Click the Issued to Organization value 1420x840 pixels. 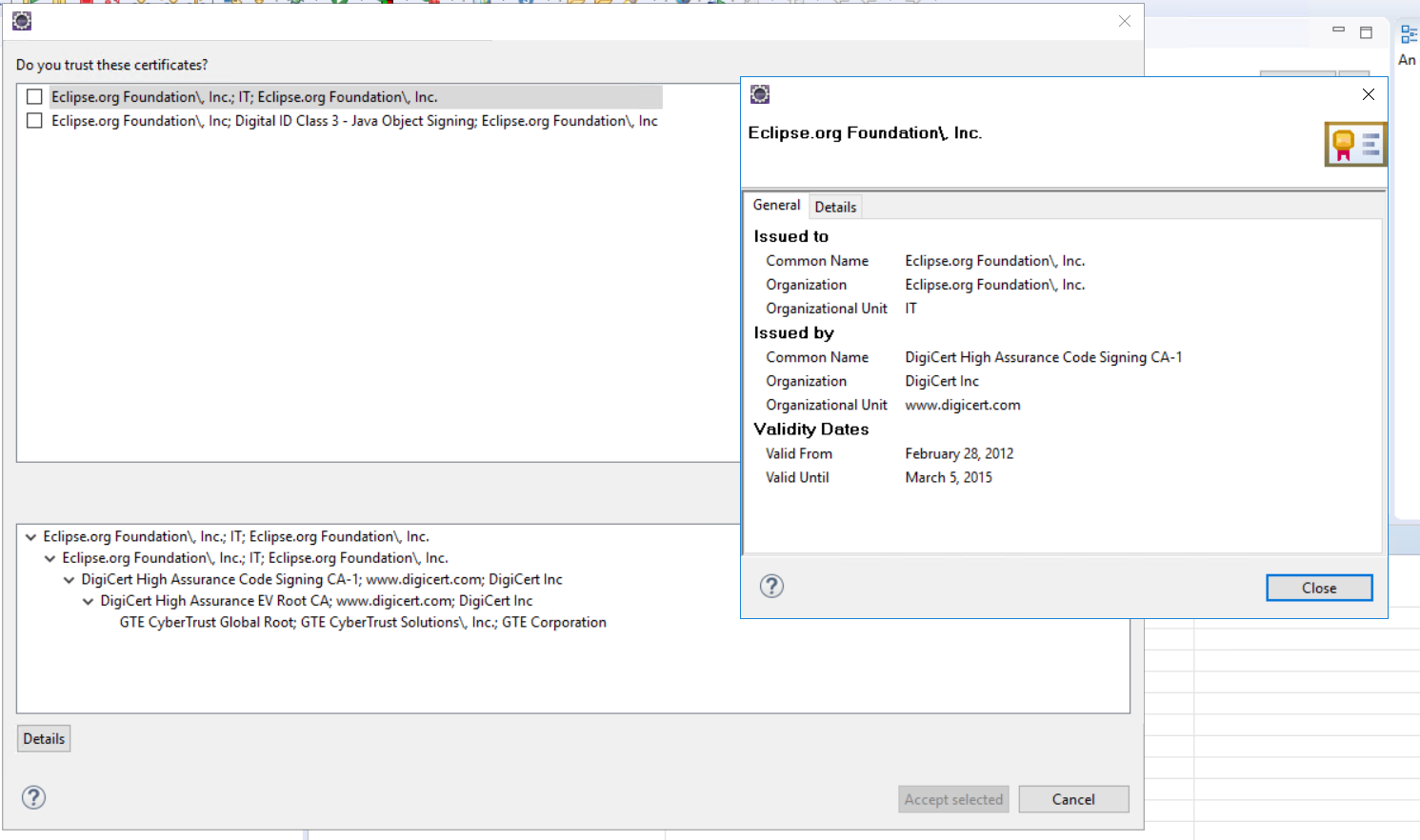click(x=994, y=285)
